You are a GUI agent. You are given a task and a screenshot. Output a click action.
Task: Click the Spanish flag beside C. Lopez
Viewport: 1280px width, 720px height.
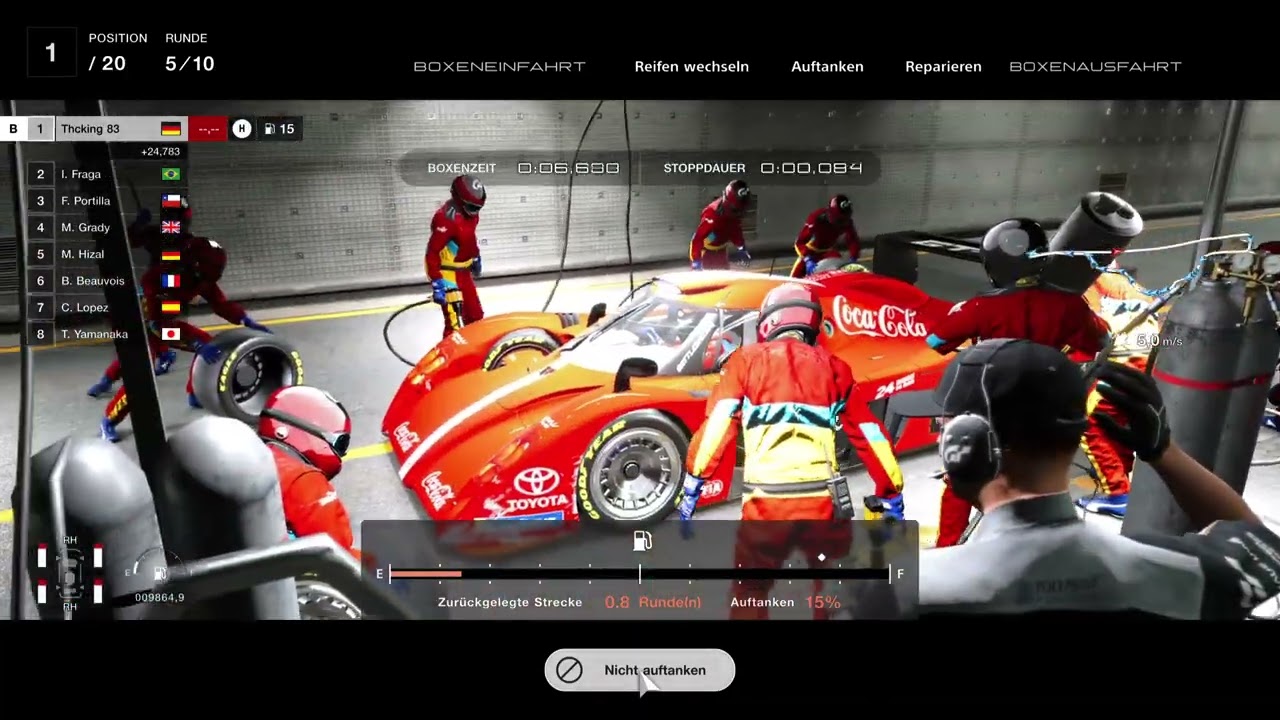pos(171,307)
